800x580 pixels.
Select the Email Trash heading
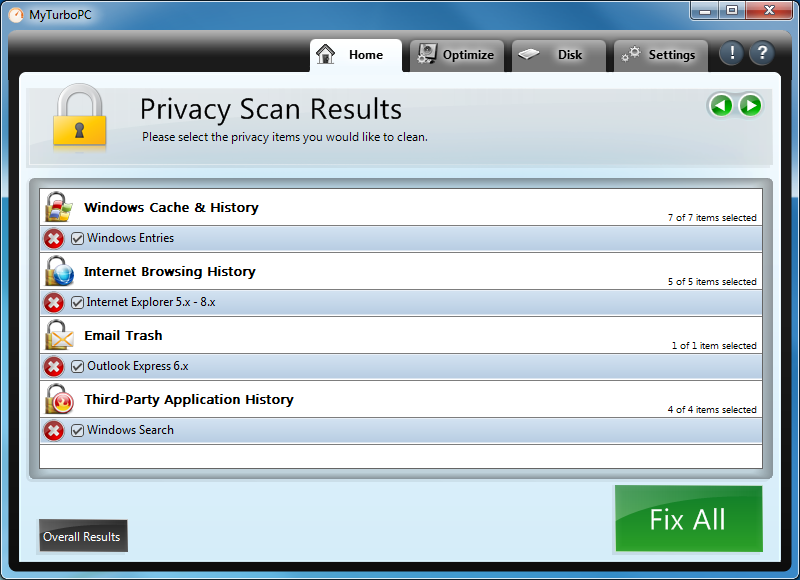123,336
